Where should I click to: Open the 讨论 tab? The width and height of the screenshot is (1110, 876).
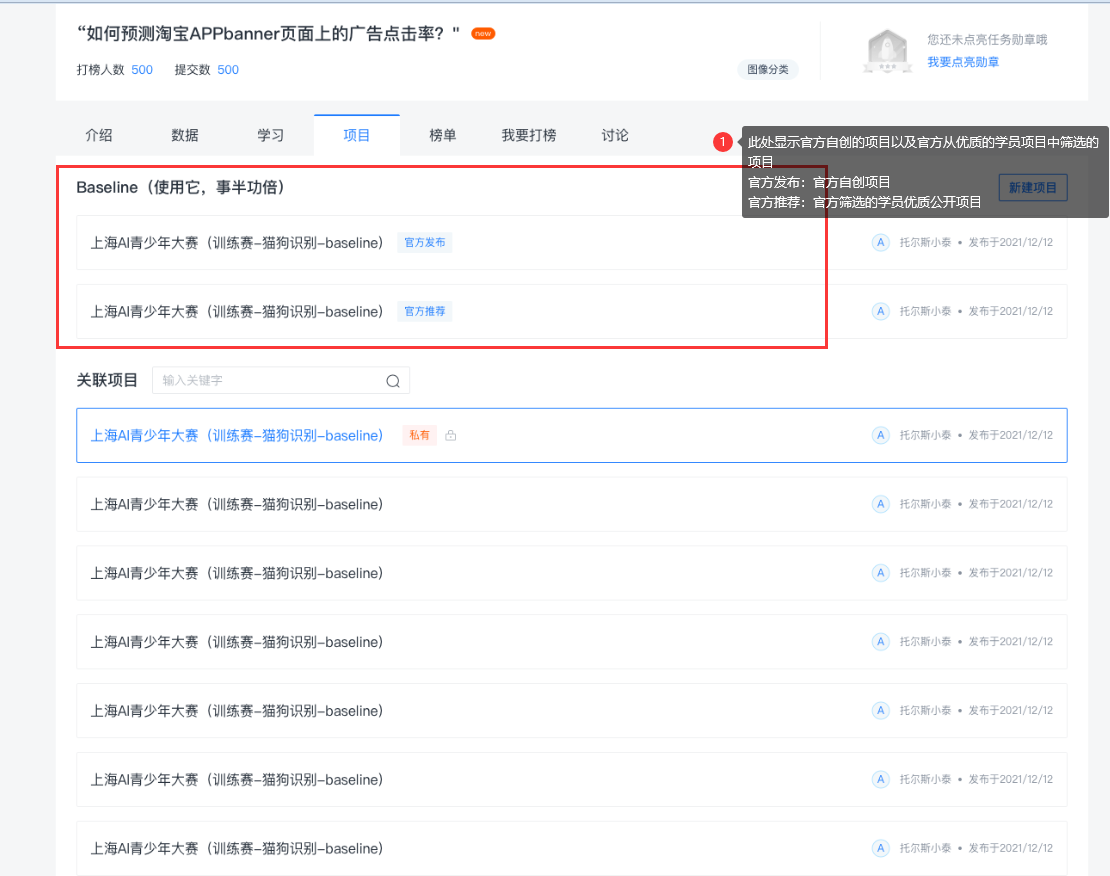point(614,135)
